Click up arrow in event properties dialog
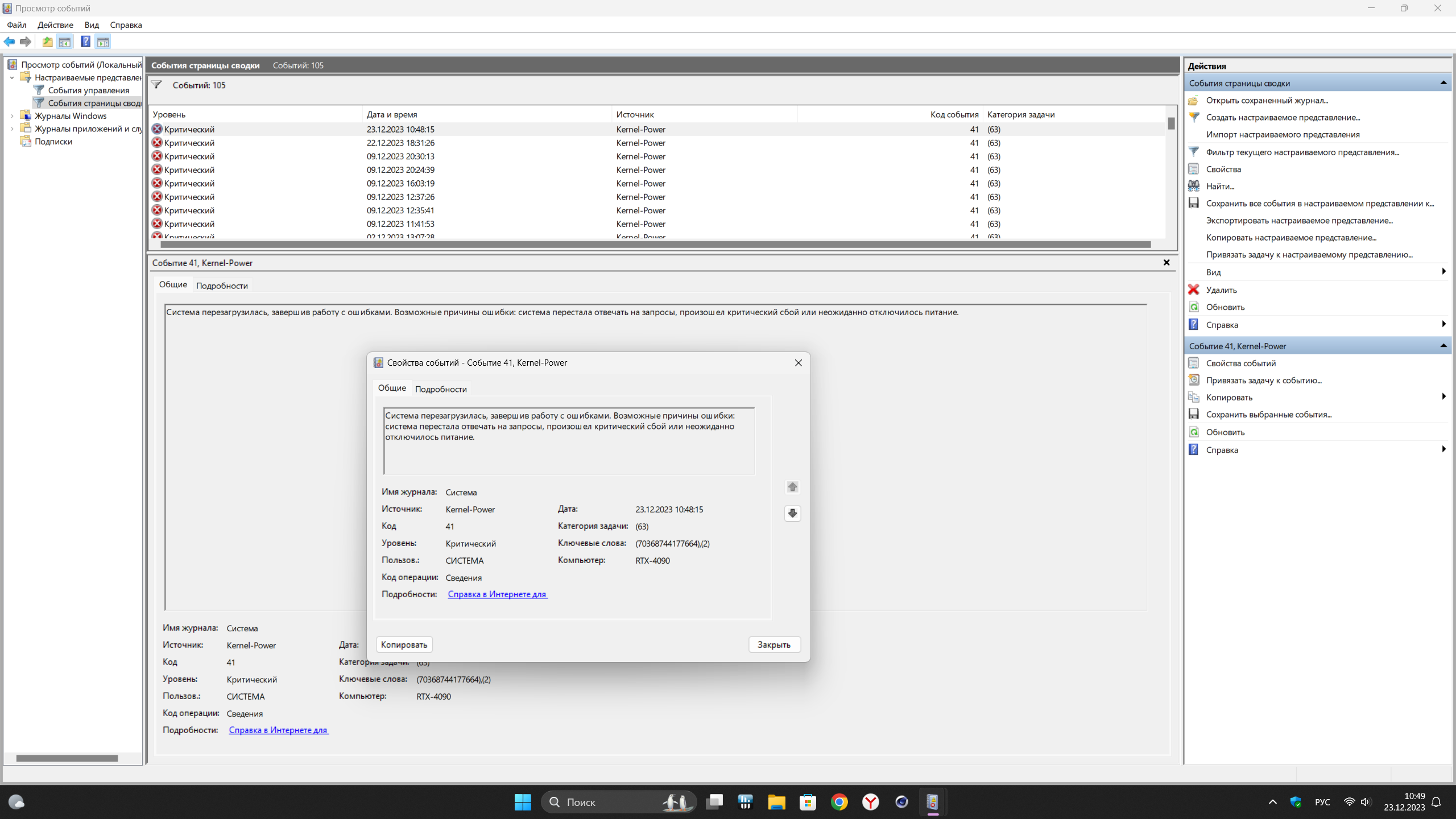The image size is (1456, 819). (792, 487)
